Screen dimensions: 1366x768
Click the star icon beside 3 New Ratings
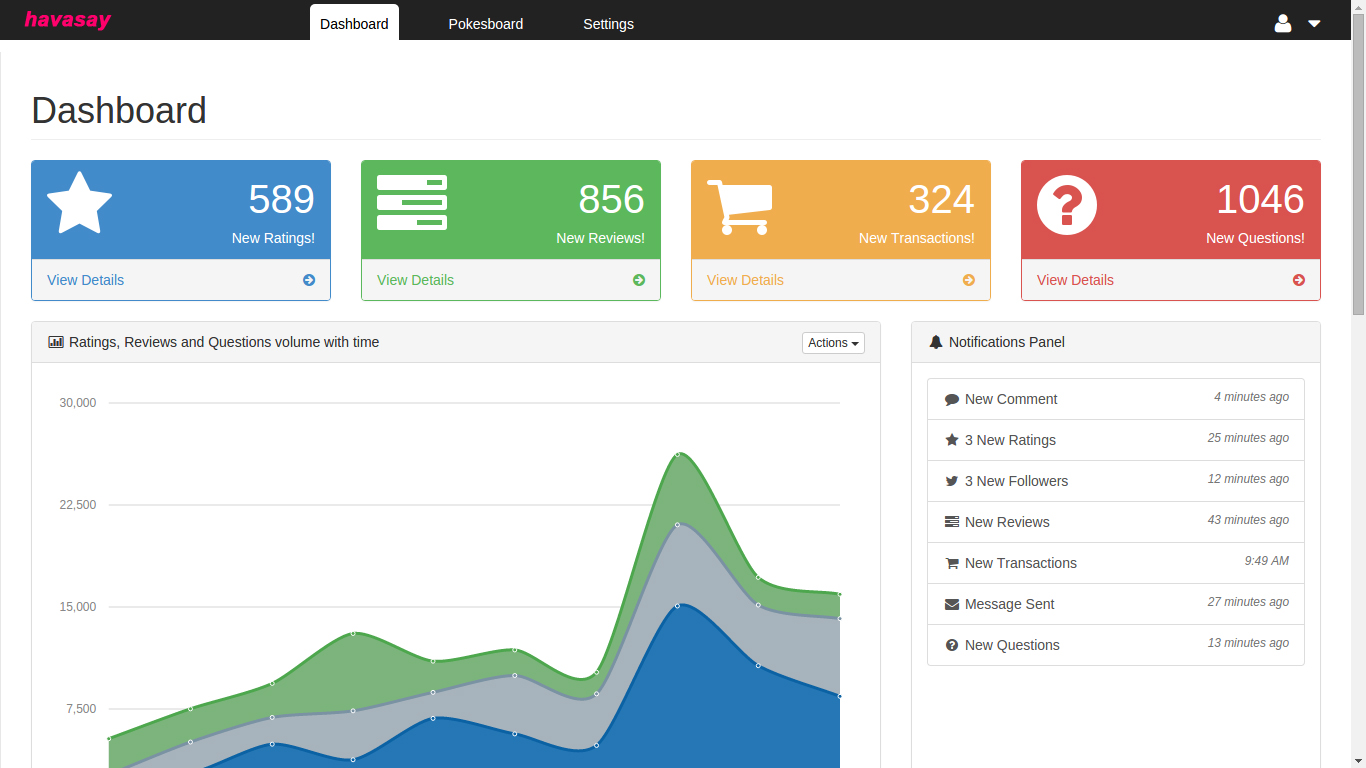[952, 440]
